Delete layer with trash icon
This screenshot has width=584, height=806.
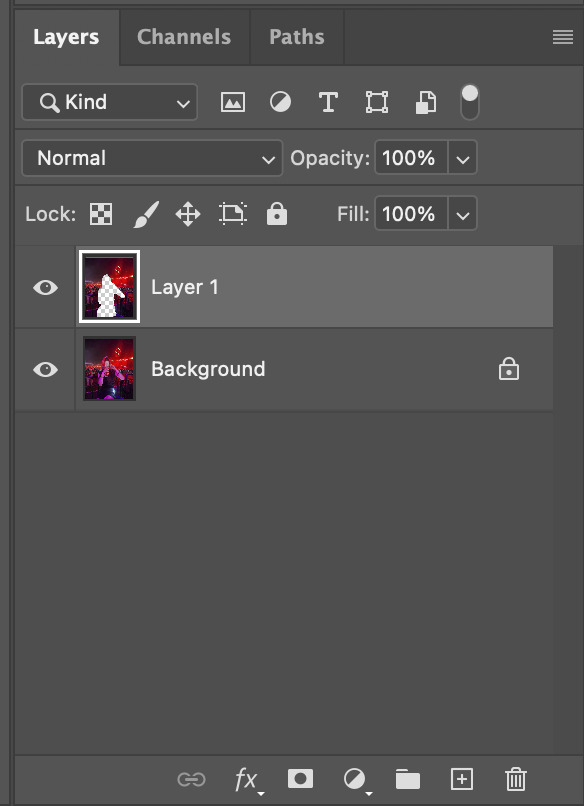coord(516,779)
